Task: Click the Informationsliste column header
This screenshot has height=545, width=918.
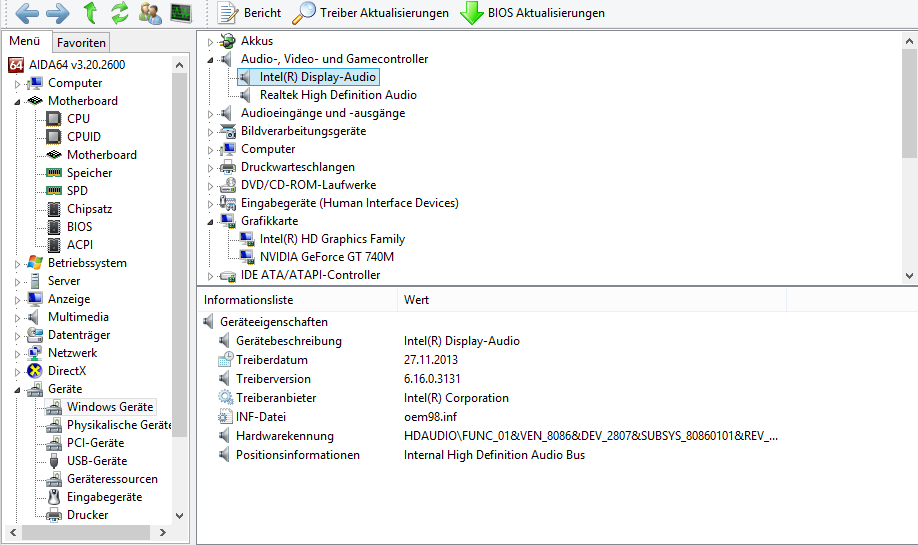Action: (297, 300)
